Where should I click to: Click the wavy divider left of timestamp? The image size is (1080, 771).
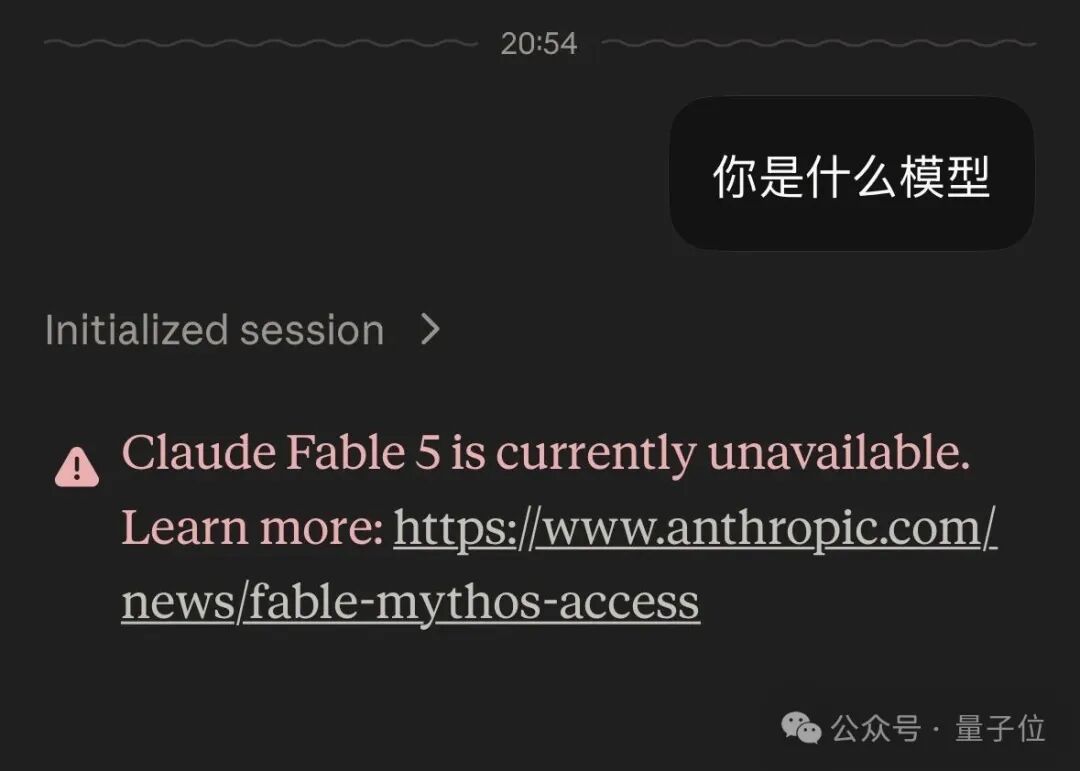pos(261,43)
